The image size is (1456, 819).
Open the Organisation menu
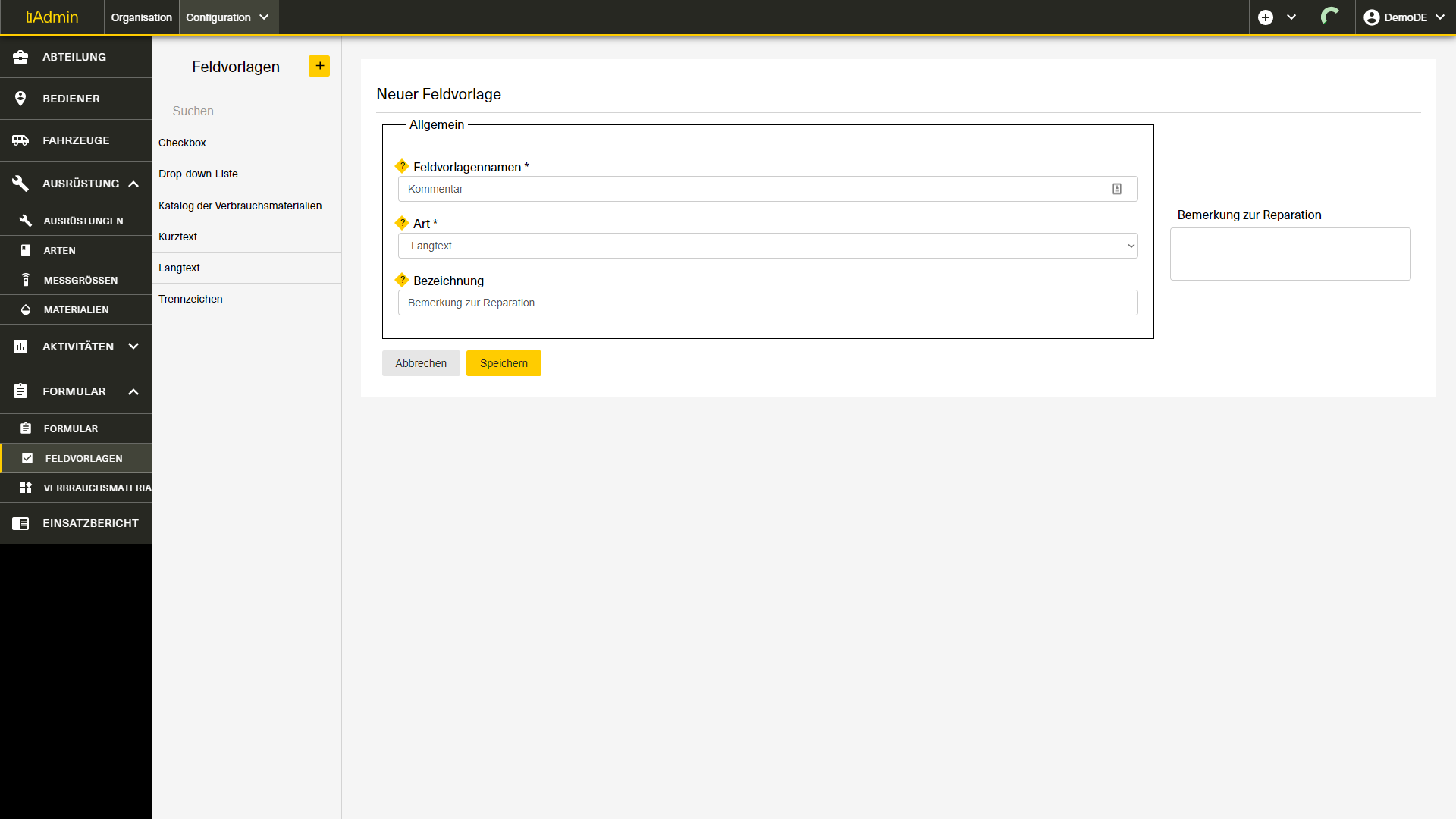click(142, 17)
